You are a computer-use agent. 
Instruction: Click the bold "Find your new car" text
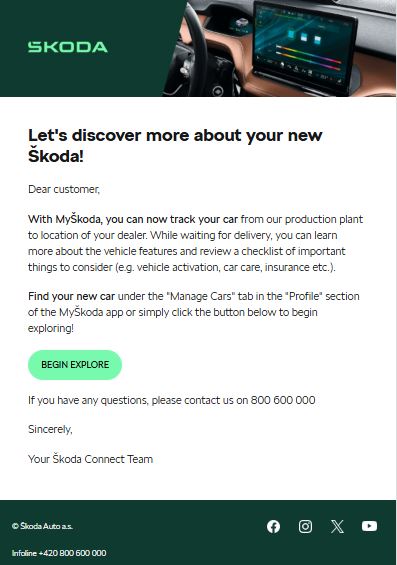tap(71, 296)
